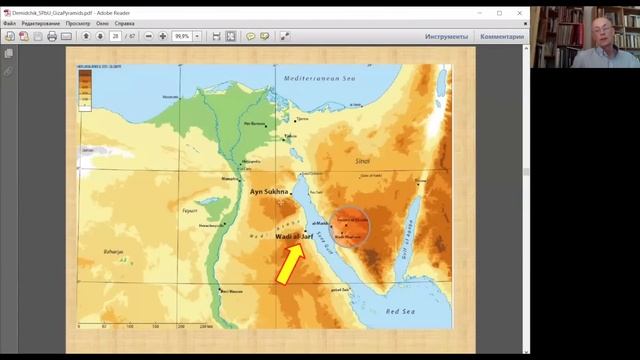
Task: Click the speaker webcam video thumbnail
Action: pyautogui.click(x=585, y=37)
